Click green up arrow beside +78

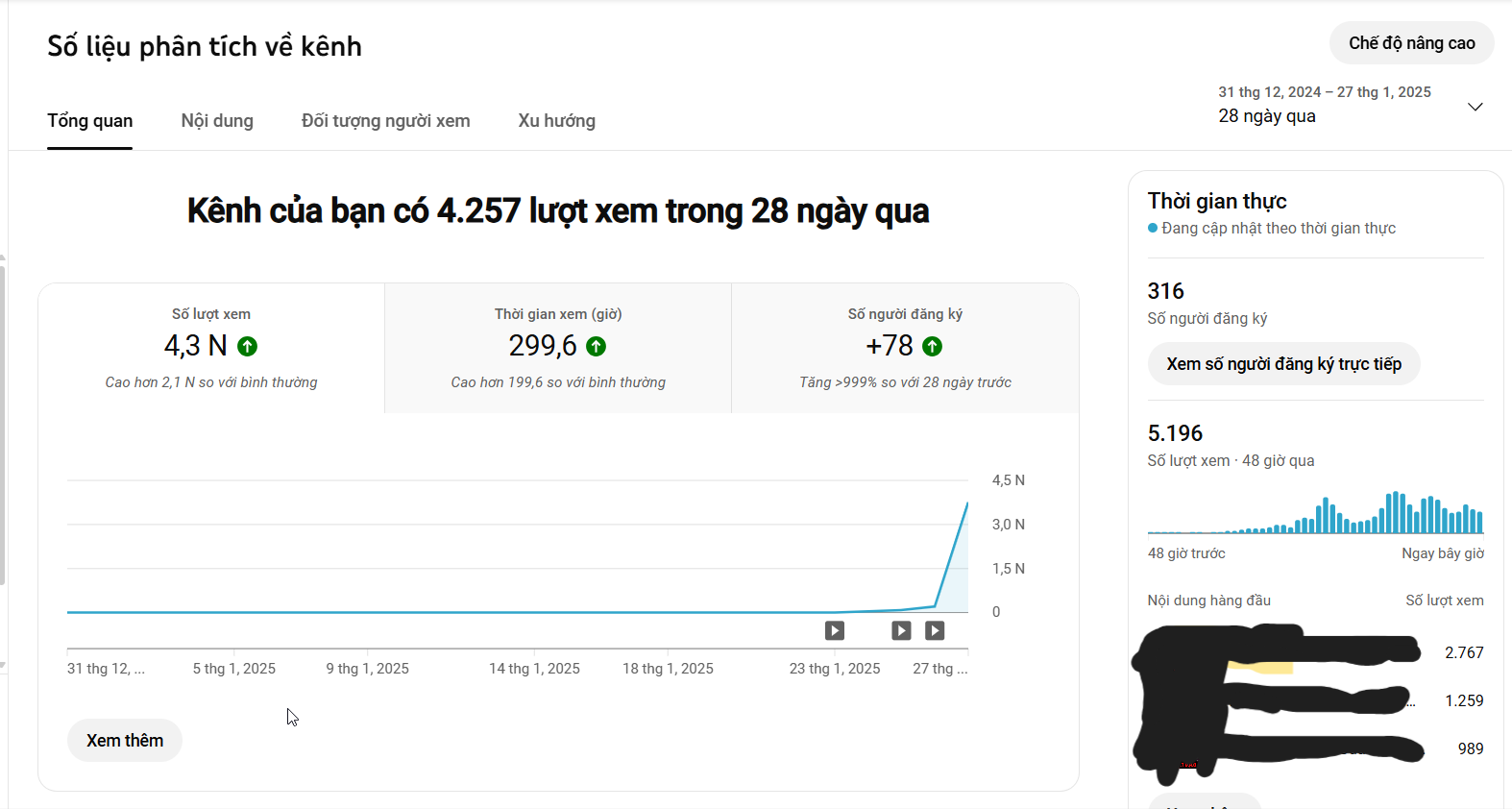click(x=933, y=346)
